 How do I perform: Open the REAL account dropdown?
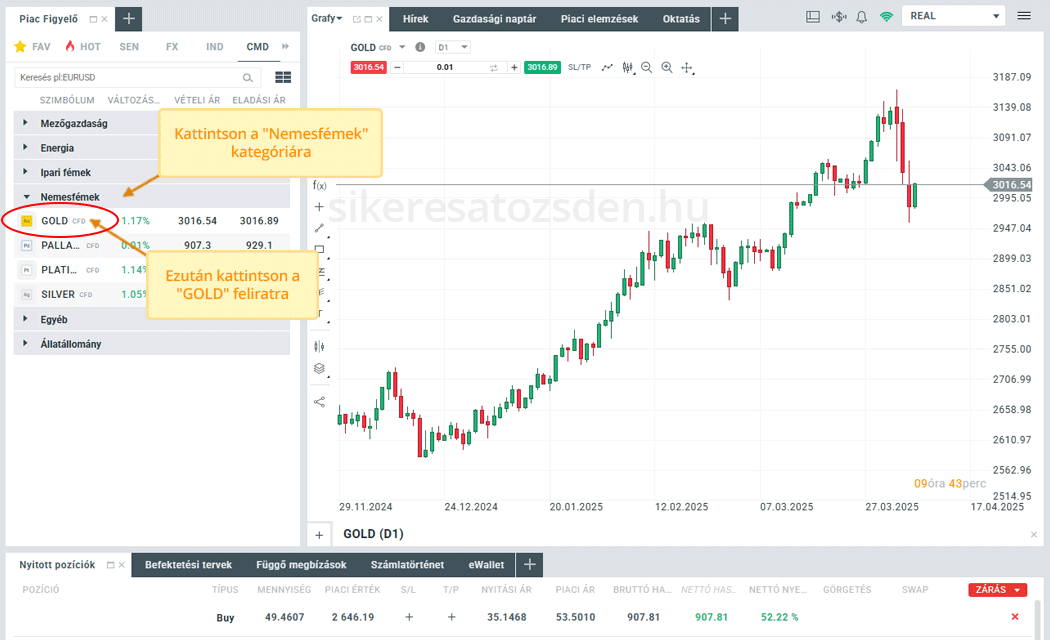[952, 16]
